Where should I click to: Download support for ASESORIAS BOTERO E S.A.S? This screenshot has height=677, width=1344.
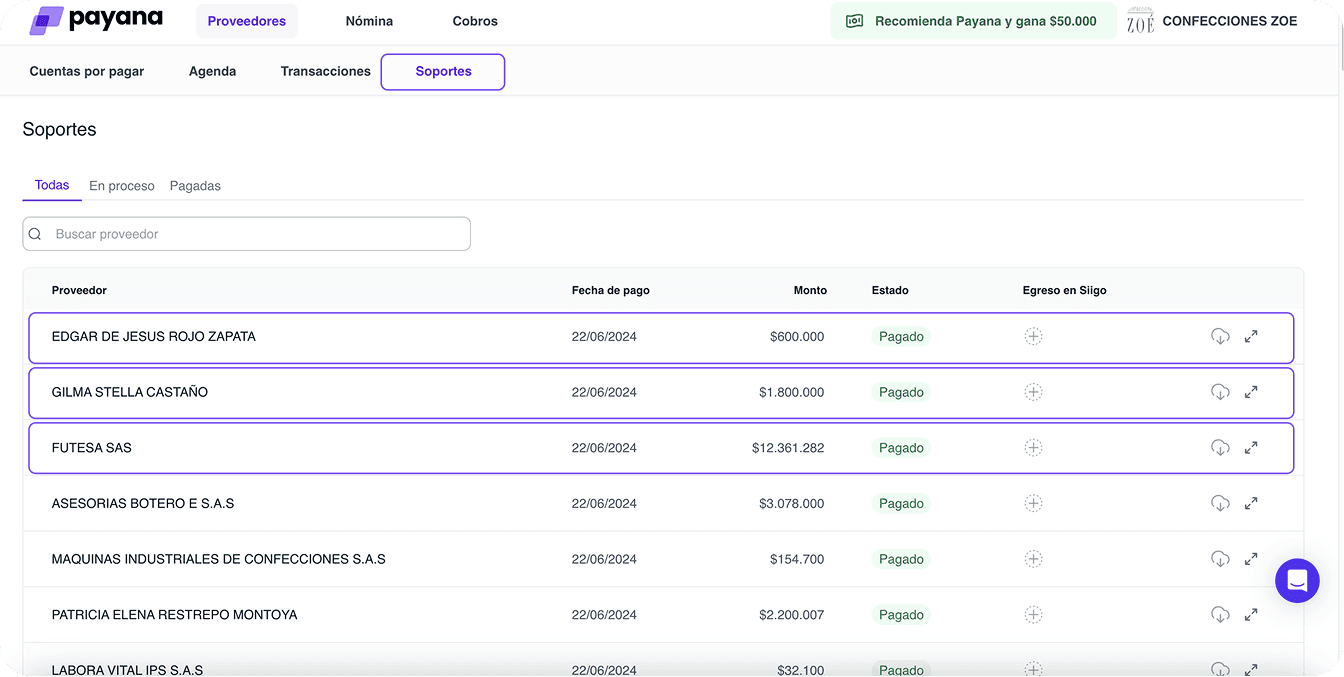(1220, 503)
